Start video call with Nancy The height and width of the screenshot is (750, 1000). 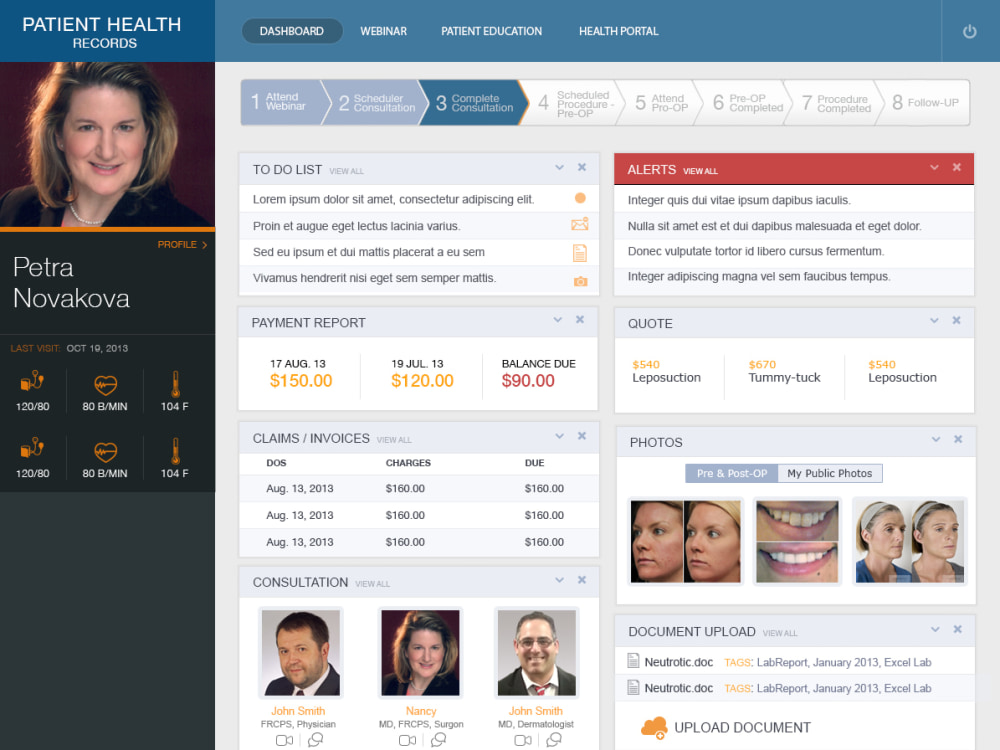[408, 740]
